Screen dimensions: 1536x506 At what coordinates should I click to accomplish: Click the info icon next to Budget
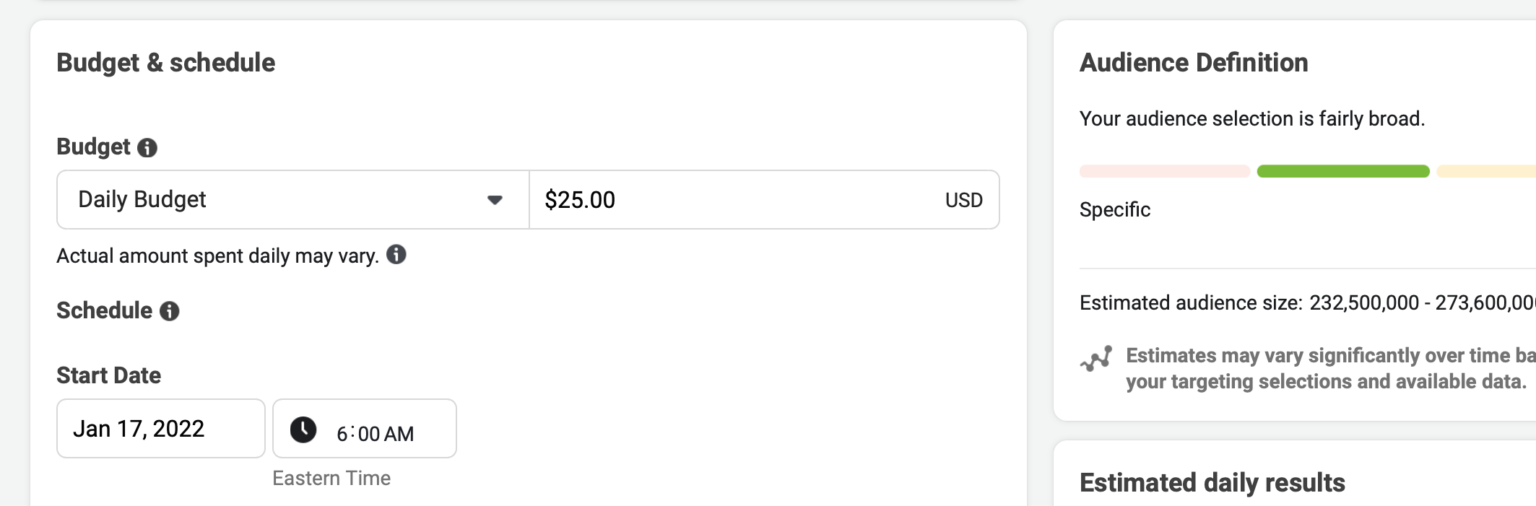pyautogui.click(x=147, y=148)
